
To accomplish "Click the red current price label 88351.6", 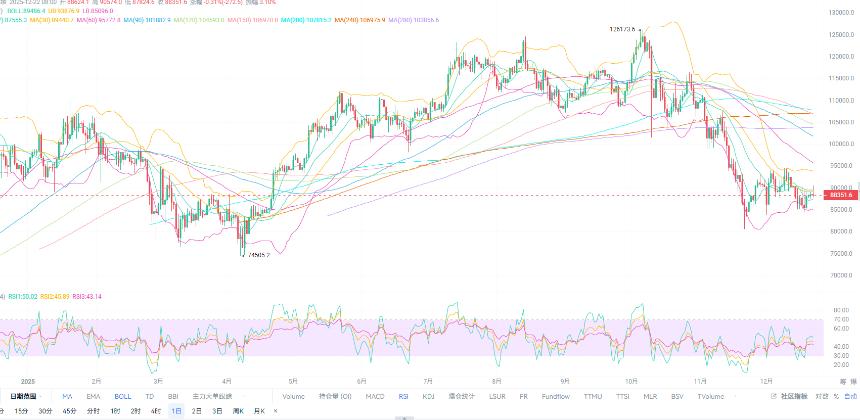I will point(841,195).
